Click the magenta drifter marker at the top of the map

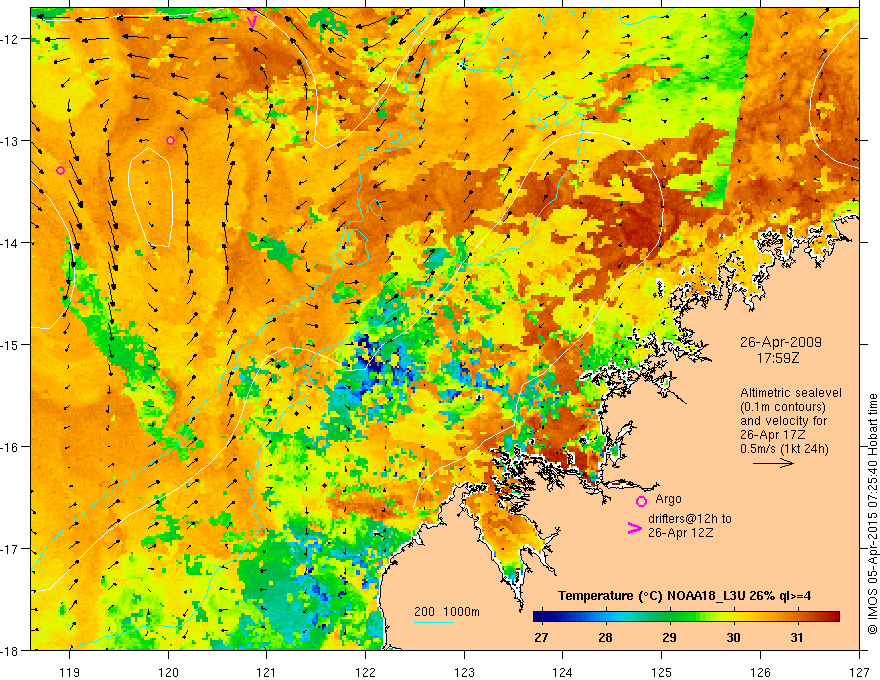tap(252, 21)
